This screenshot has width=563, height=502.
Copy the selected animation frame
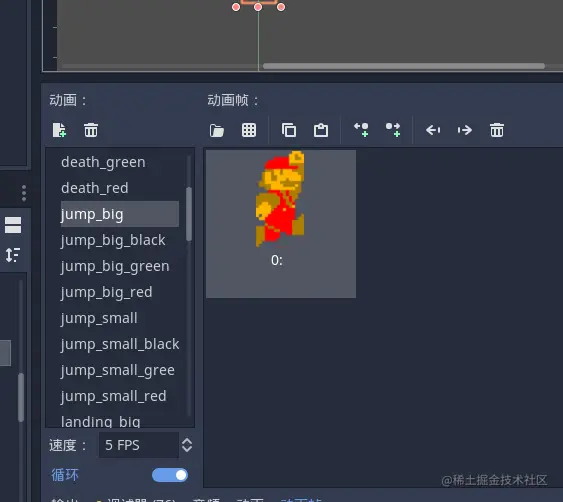pos(289,130)
